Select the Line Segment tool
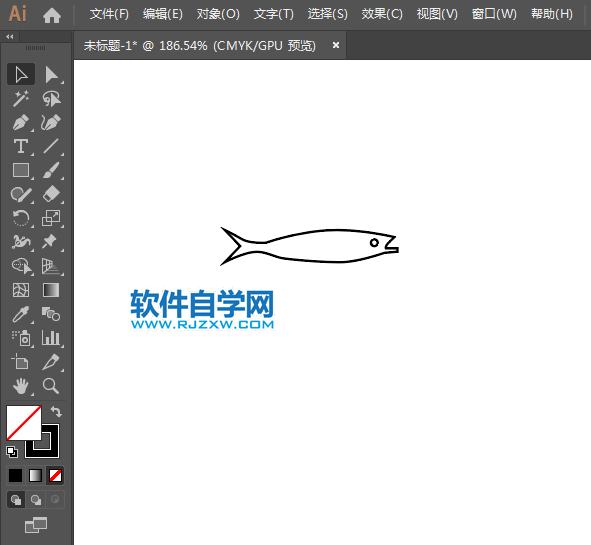Viewport: 591px width, 545px height. pyautogui.click(x=51, y=146)
